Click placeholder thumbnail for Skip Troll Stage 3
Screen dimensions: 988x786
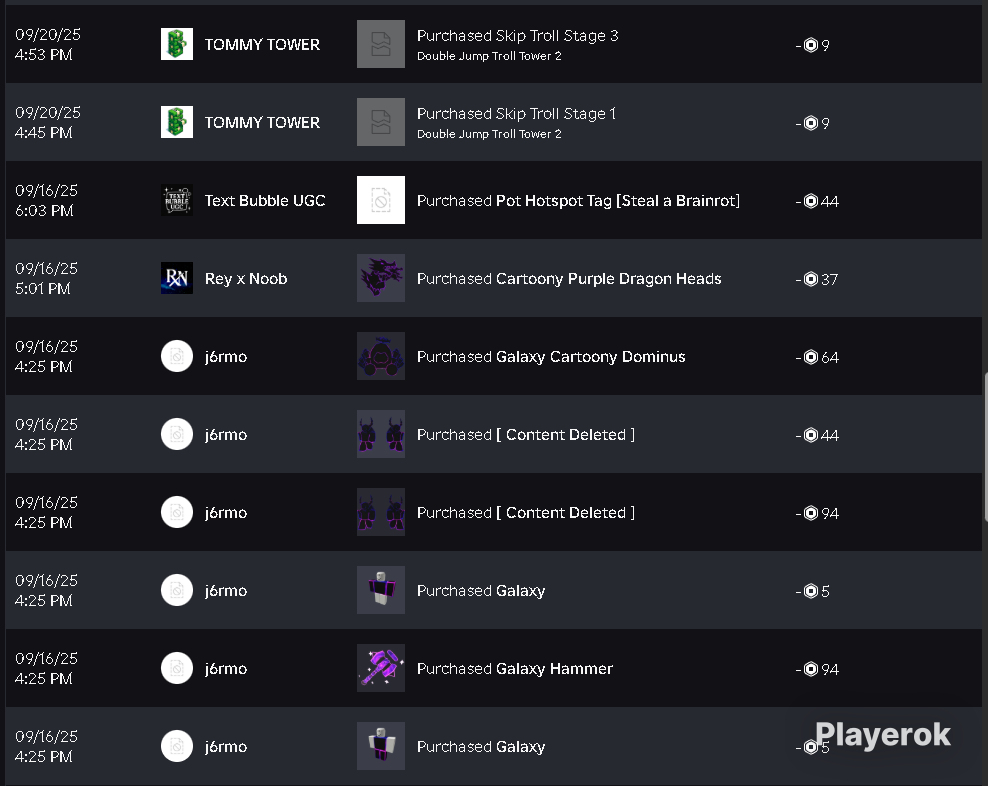point(381,44)
